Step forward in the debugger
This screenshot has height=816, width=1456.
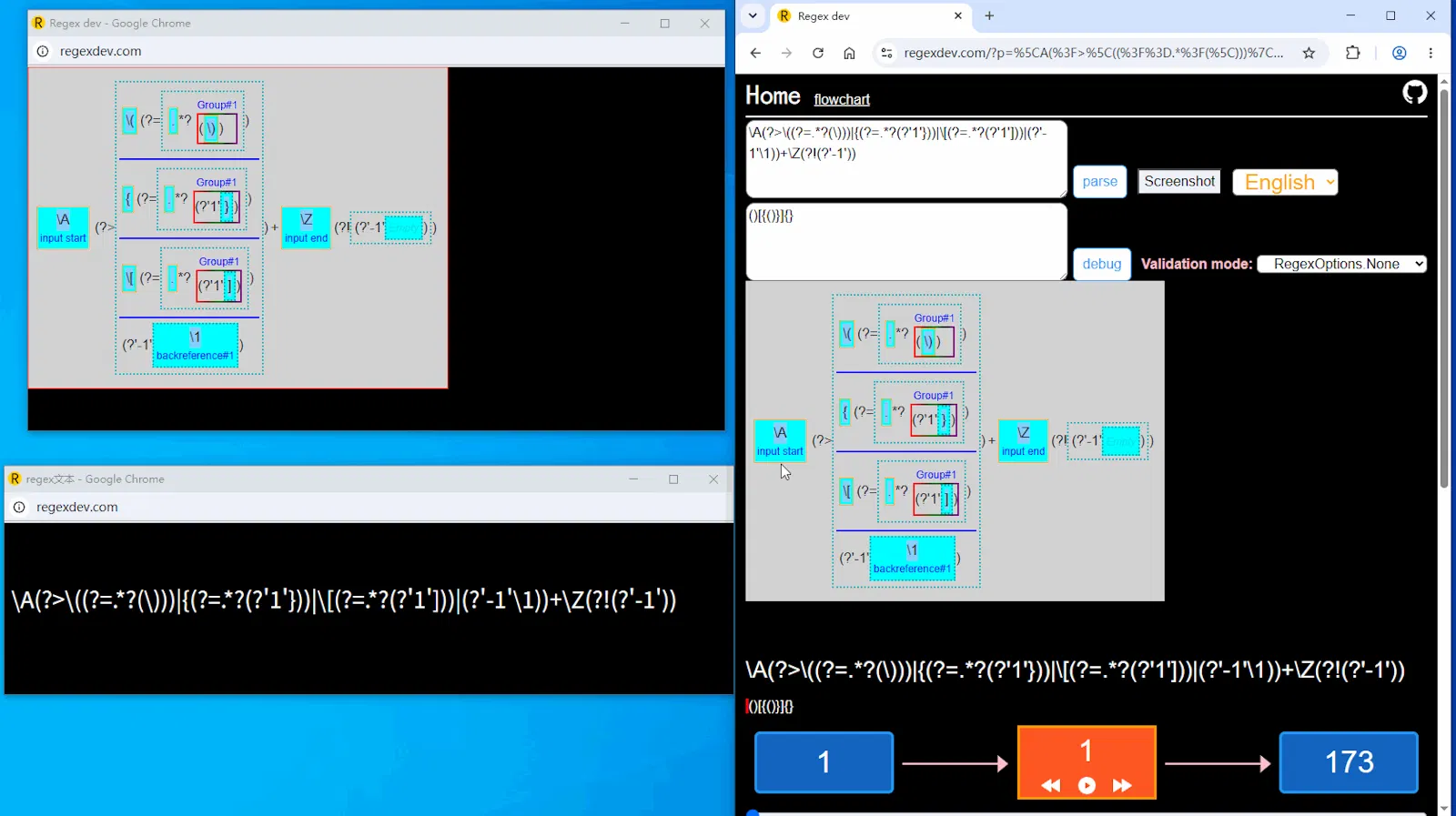pyautogui.click(x=1122, y=785)
